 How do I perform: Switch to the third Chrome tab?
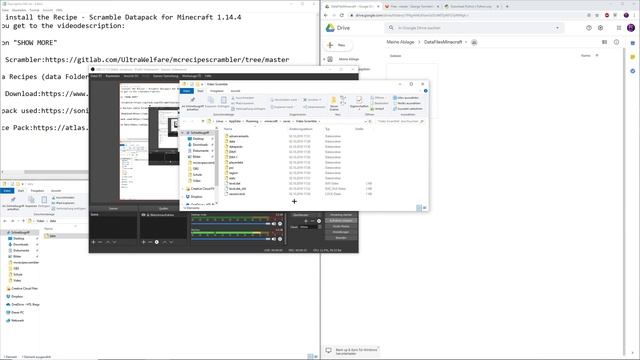pos(471,6)
